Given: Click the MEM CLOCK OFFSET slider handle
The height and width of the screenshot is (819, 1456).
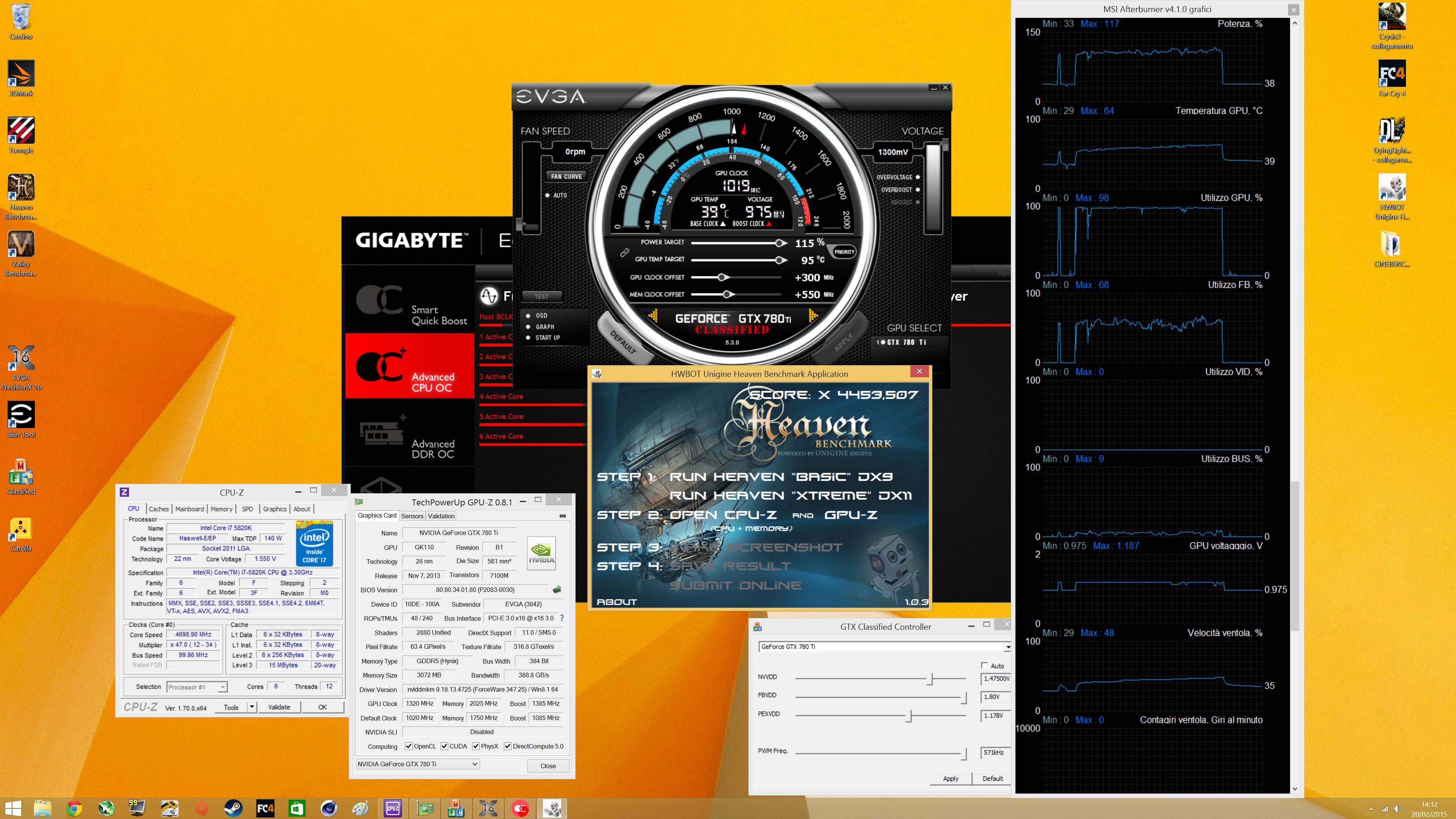Looking at the screenshot, I should 728,294.
